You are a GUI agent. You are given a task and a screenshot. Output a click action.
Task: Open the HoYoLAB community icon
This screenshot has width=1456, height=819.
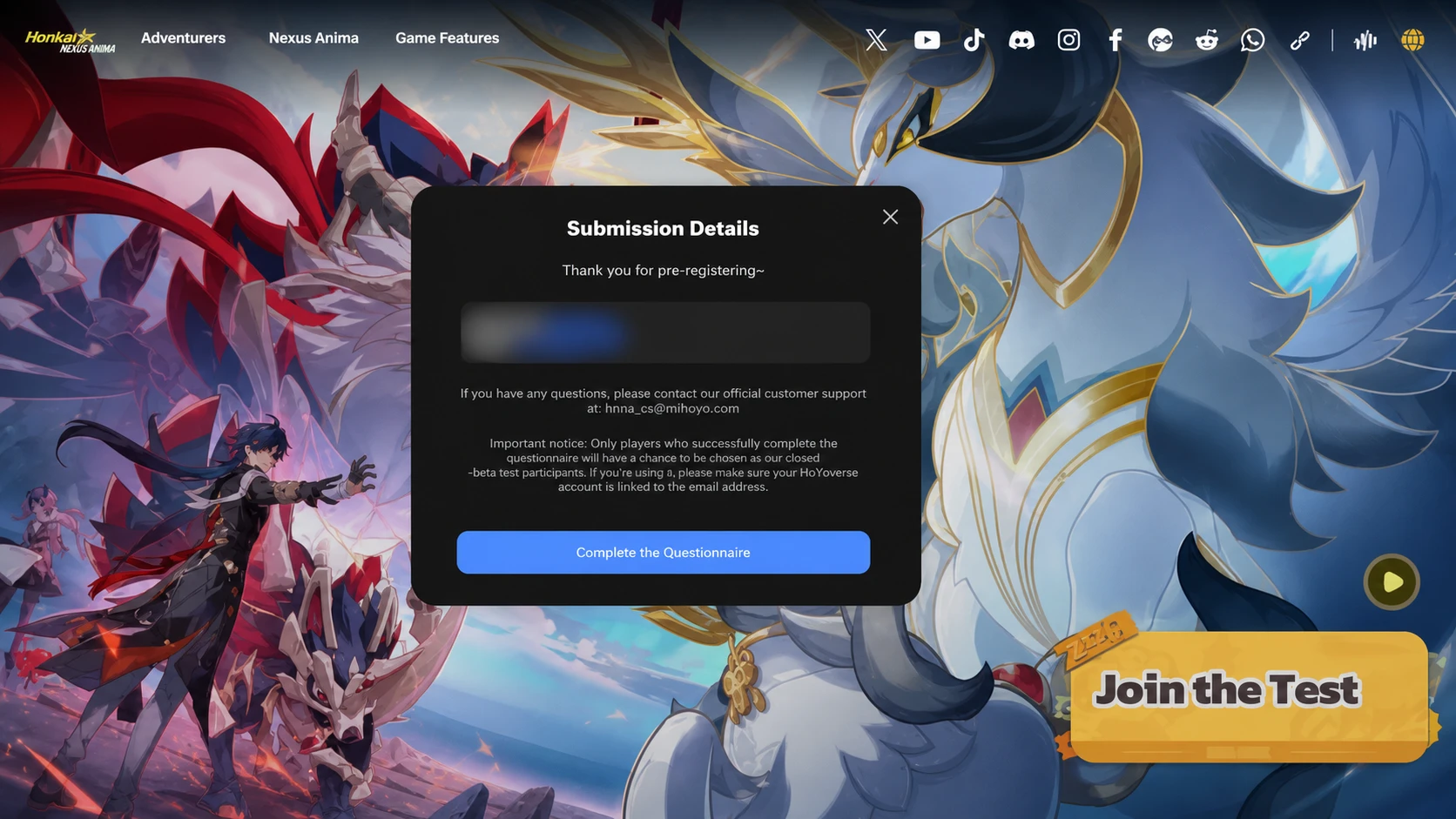[1160, 40]
